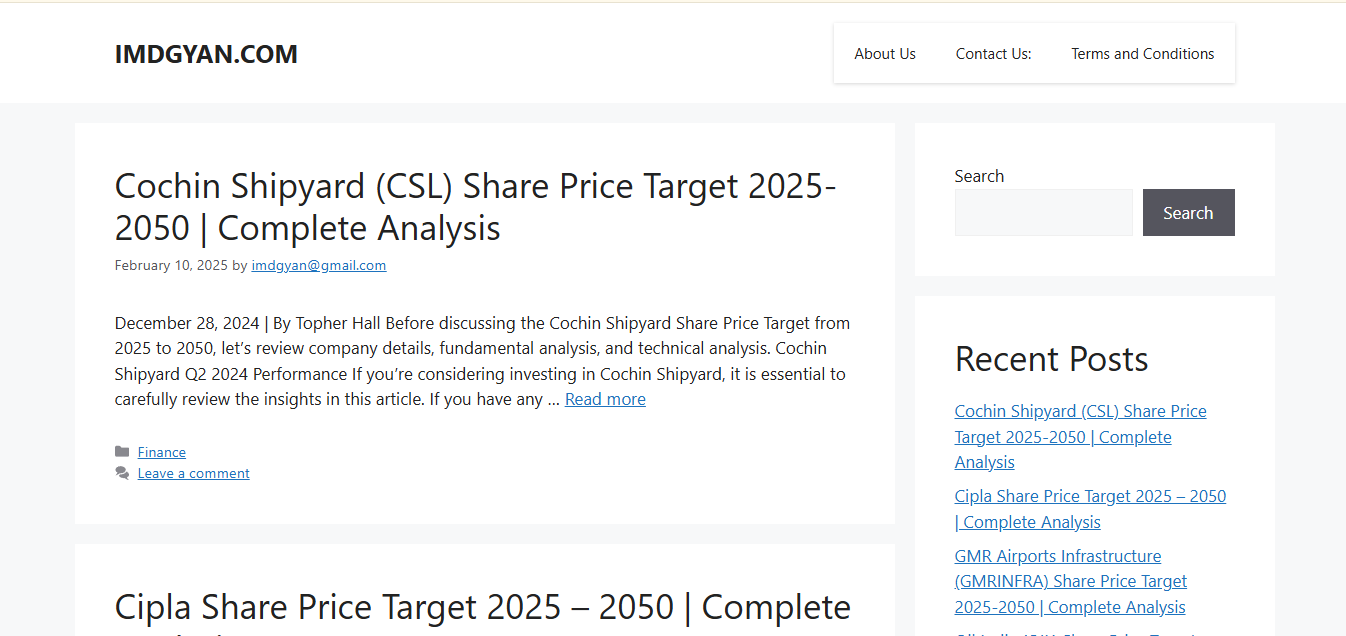Focus the sidebar search input field
Viewport: 1346px width, 636px height.
click(1044, 213)
